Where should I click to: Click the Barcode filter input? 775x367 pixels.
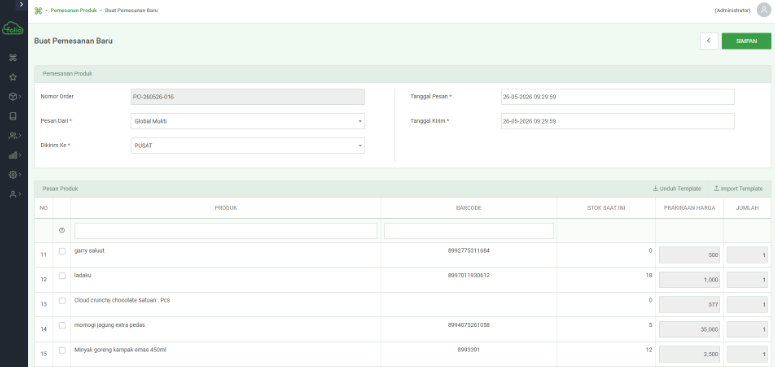pyautogui.click(x=469, y=231)
